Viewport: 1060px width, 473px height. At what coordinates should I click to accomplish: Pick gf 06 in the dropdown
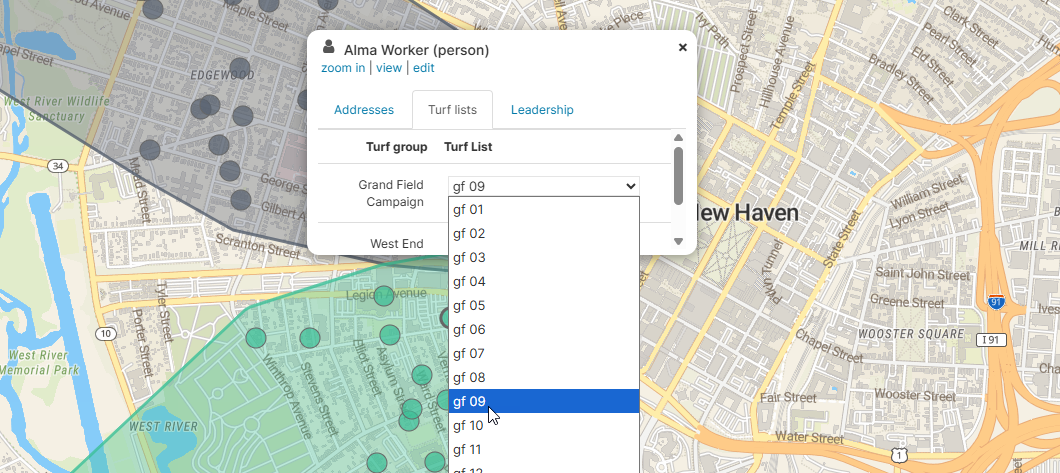[544, 330]
